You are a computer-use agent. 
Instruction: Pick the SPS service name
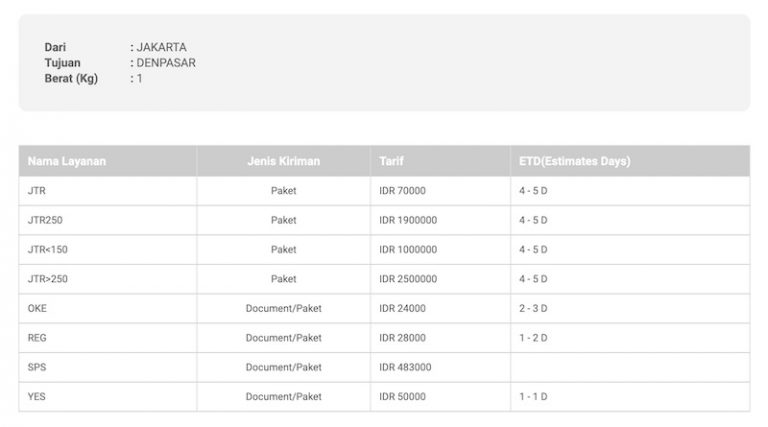[x=37, y=367]
